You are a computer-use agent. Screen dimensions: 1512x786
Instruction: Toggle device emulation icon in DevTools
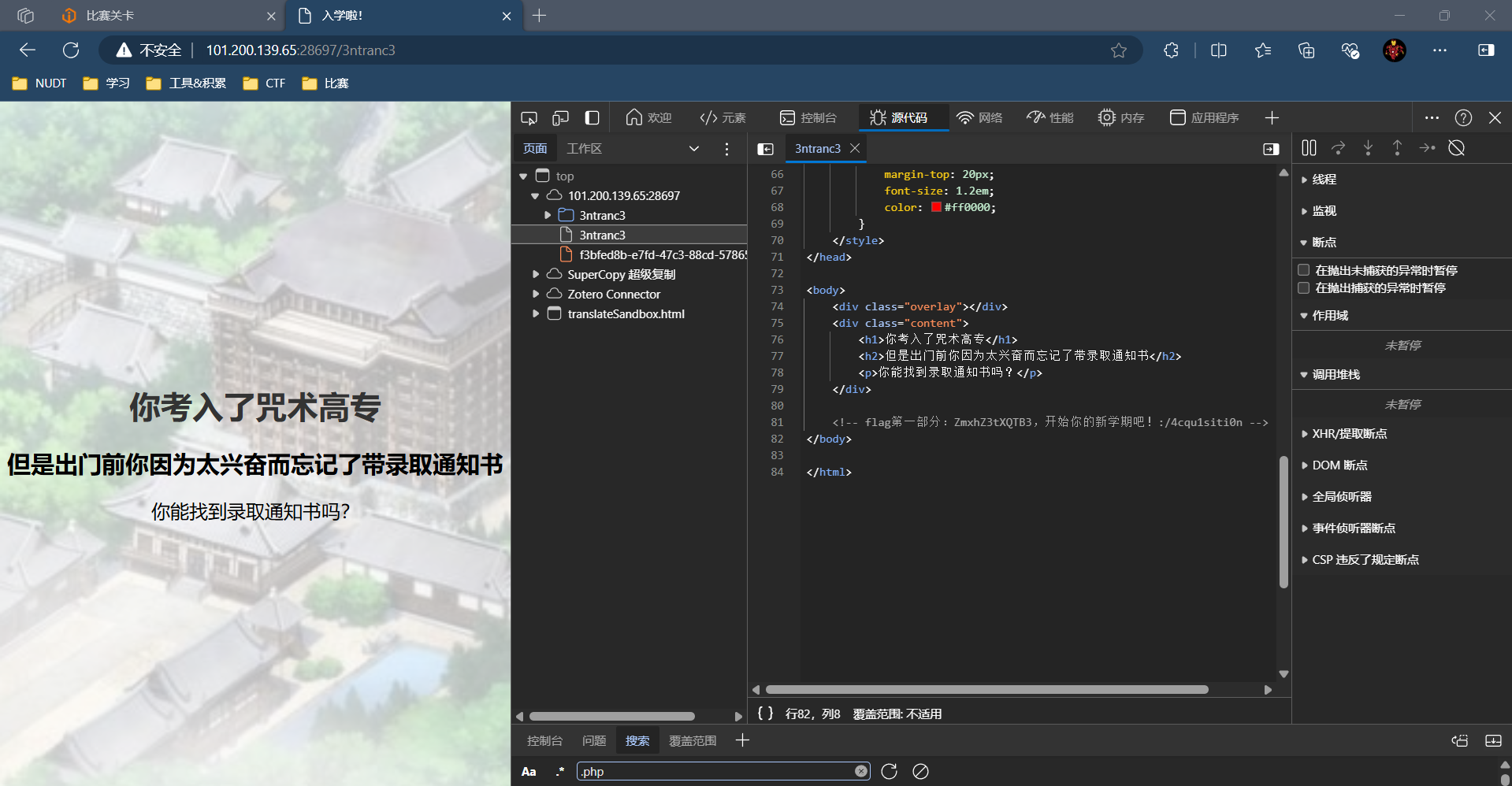coord(560,118)
